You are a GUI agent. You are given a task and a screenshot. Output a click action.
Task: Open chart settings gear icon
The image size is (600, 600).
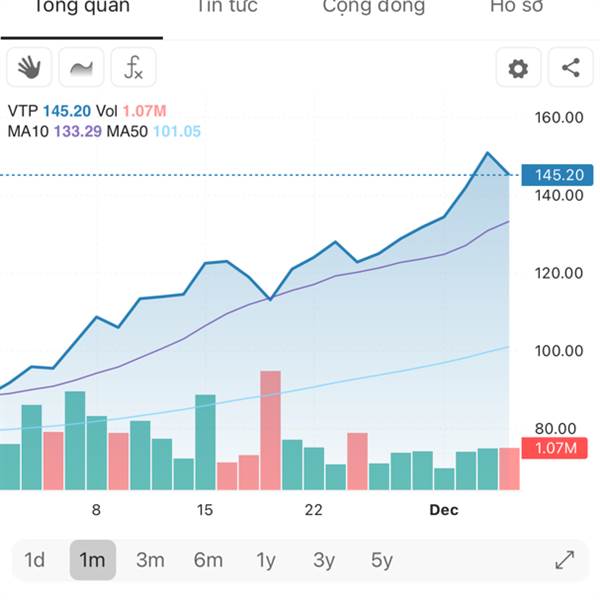pos(518,68)
